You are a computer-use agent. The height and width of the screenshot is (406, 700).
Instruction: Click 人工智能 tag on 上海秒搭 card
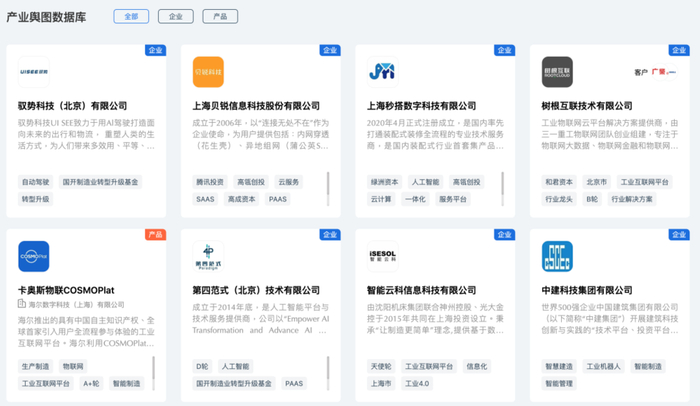click(x=425, y=182)
